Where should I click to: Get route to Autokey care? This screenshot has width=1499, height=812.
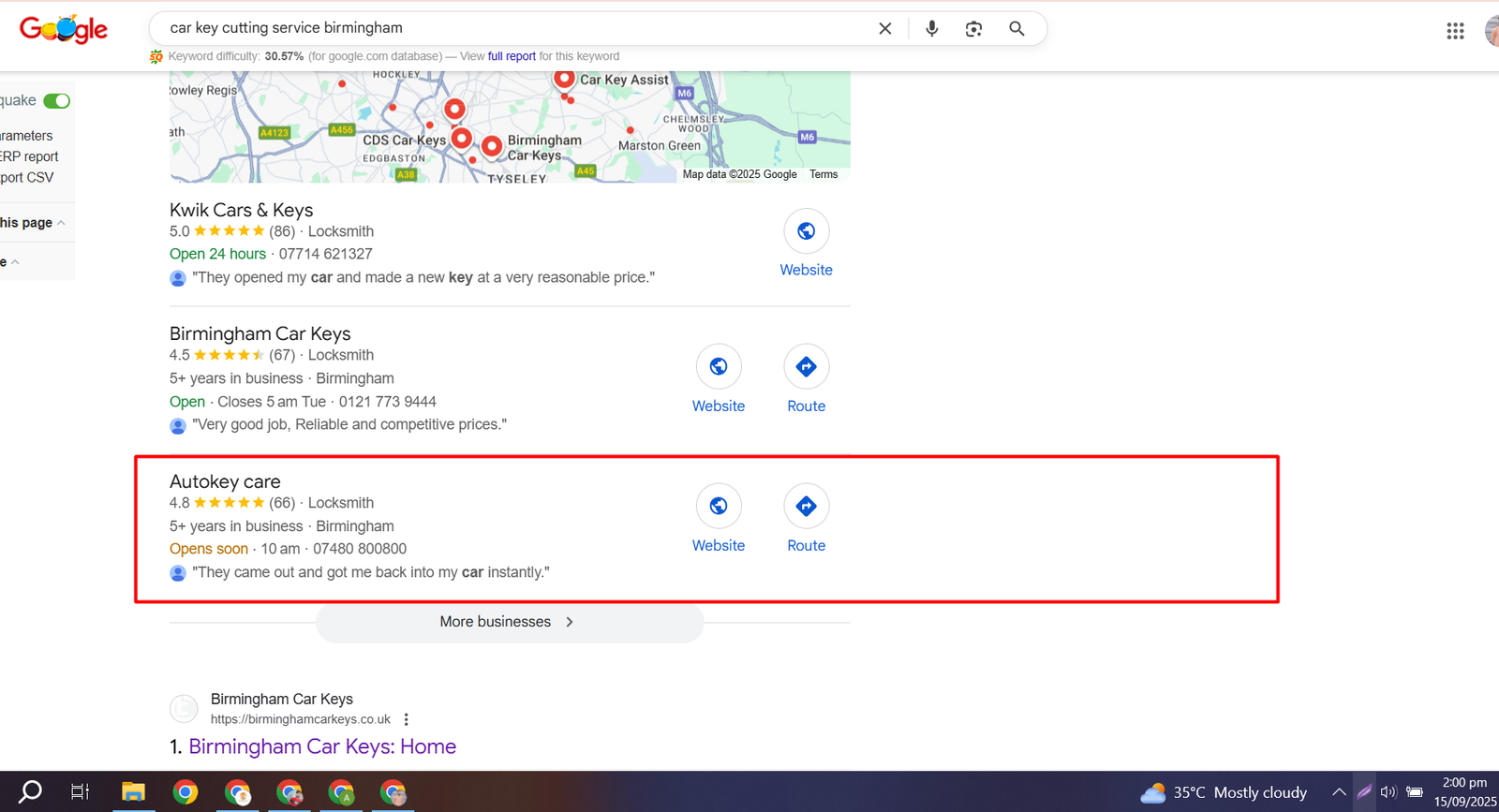click(806, 507)
